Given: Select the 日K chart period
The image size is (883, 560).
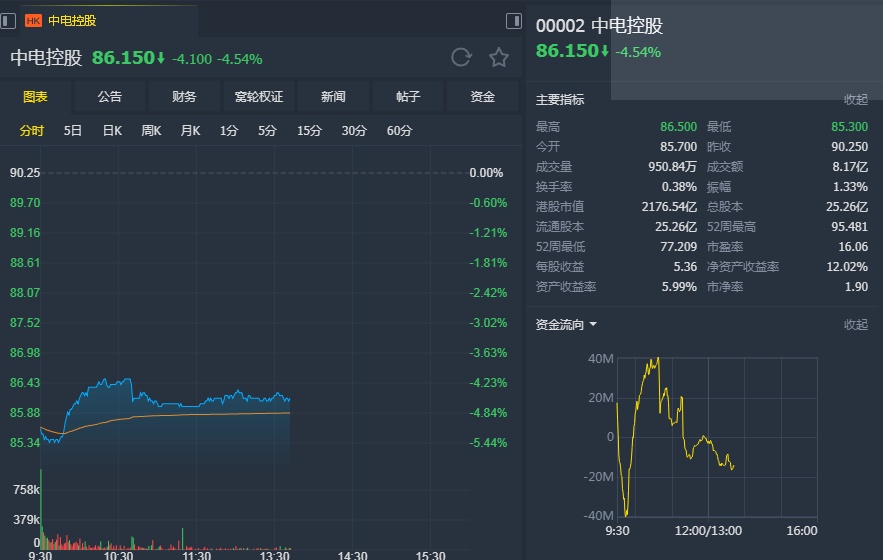Looking at the screenshot, I should (x=112, y=131).
